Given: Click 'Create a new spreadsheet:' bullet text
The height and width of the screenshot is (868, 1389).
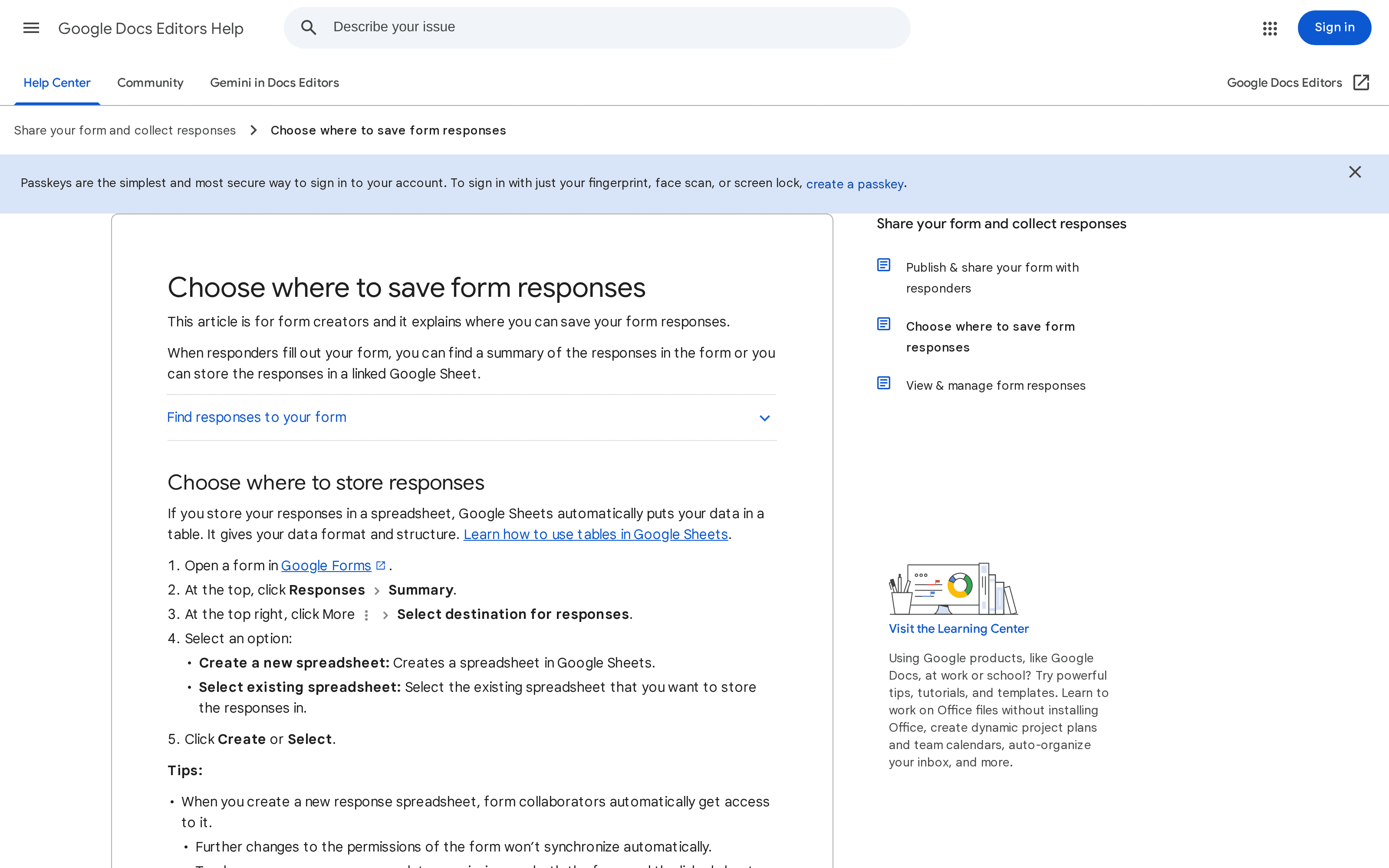Looking at the screenshot, I should click(294, 663).
